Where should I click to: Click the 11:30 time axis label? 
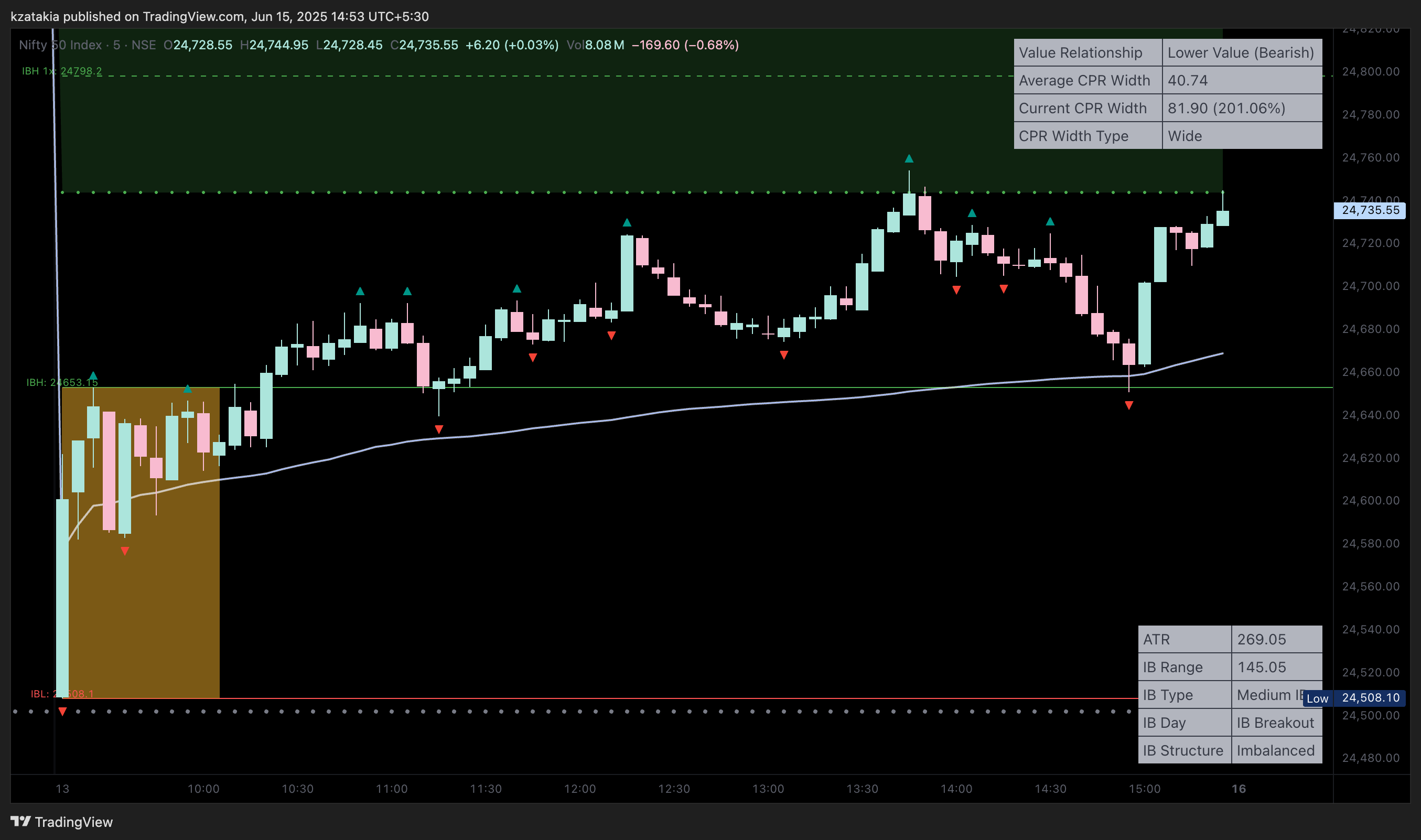click(x=486, y=789)
